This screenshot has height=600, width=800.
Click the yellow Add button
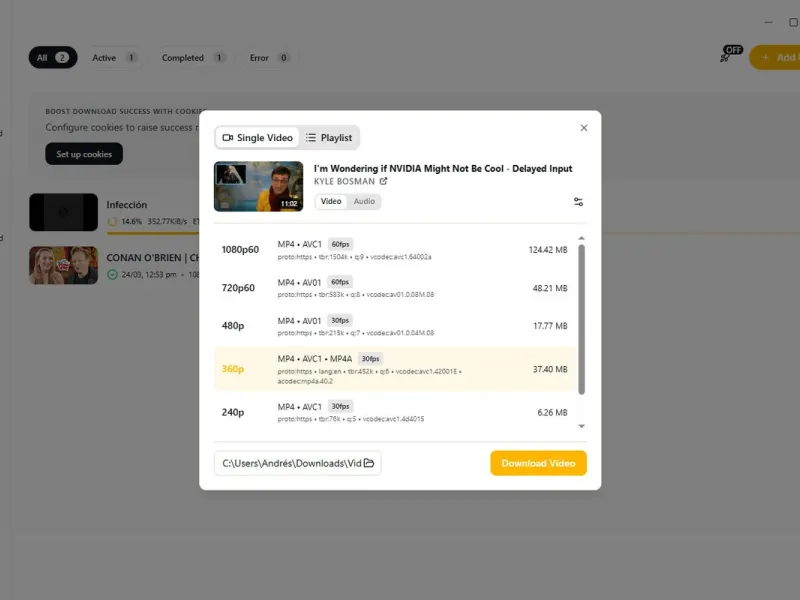pos(776,58)
